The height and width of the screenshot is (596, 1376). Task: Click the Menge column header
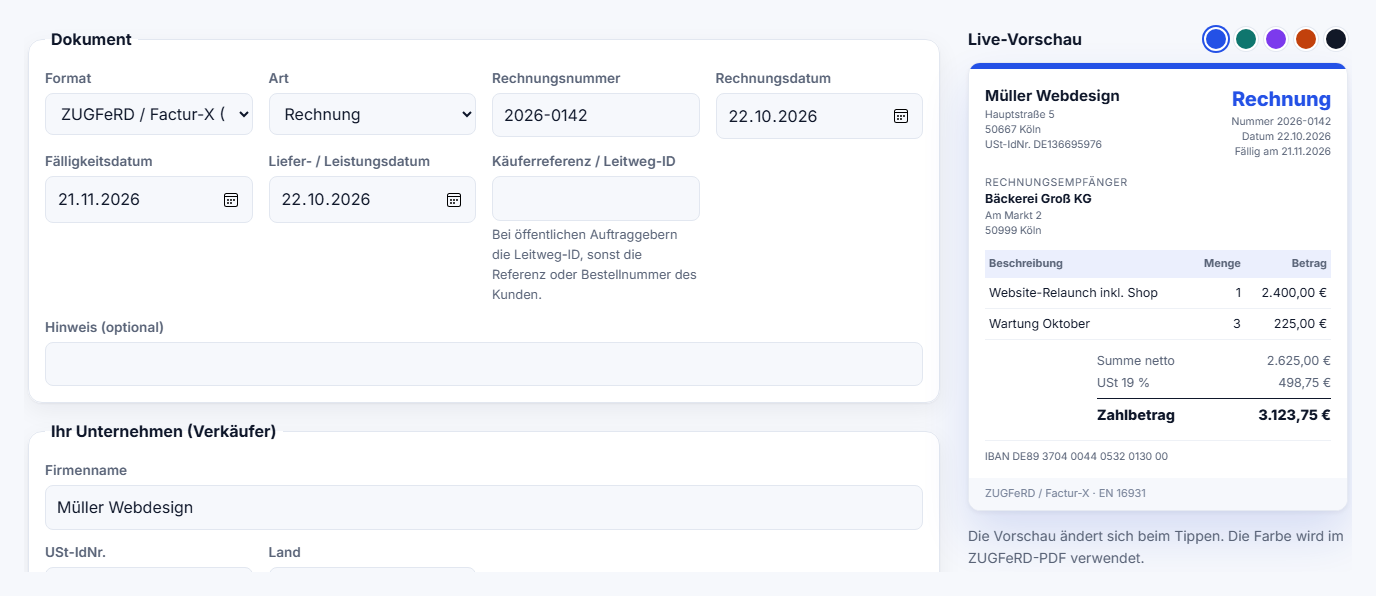[x=1222, y=263]
